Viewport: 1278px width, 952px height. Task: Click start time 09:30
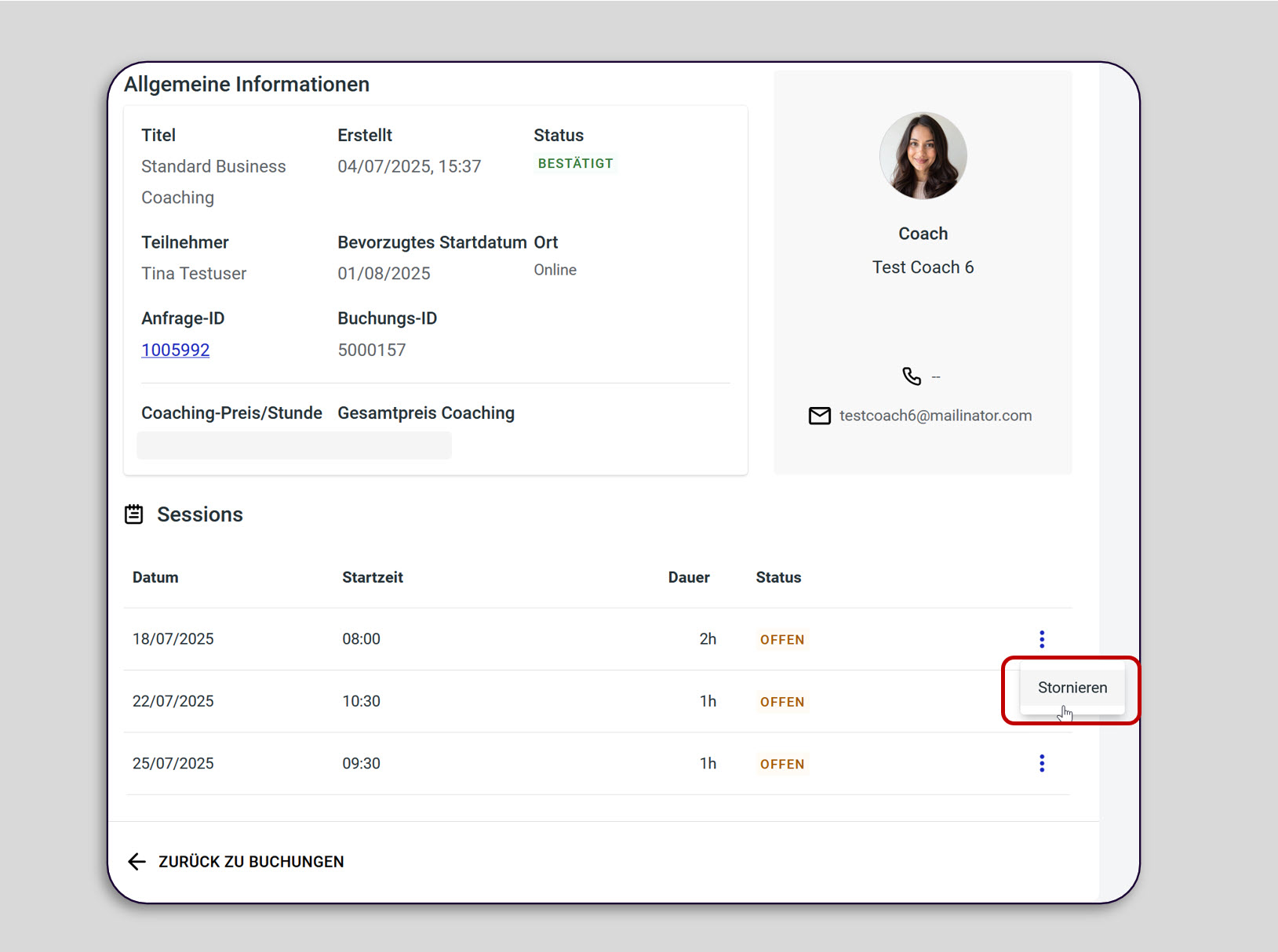tap(362, 763)
